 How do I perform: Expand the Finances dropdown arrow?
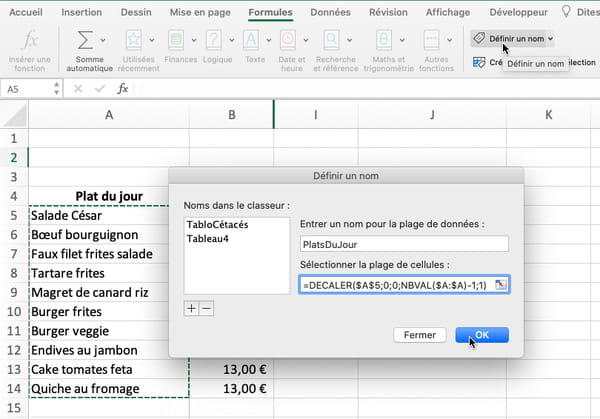click(x=194, y=40)
